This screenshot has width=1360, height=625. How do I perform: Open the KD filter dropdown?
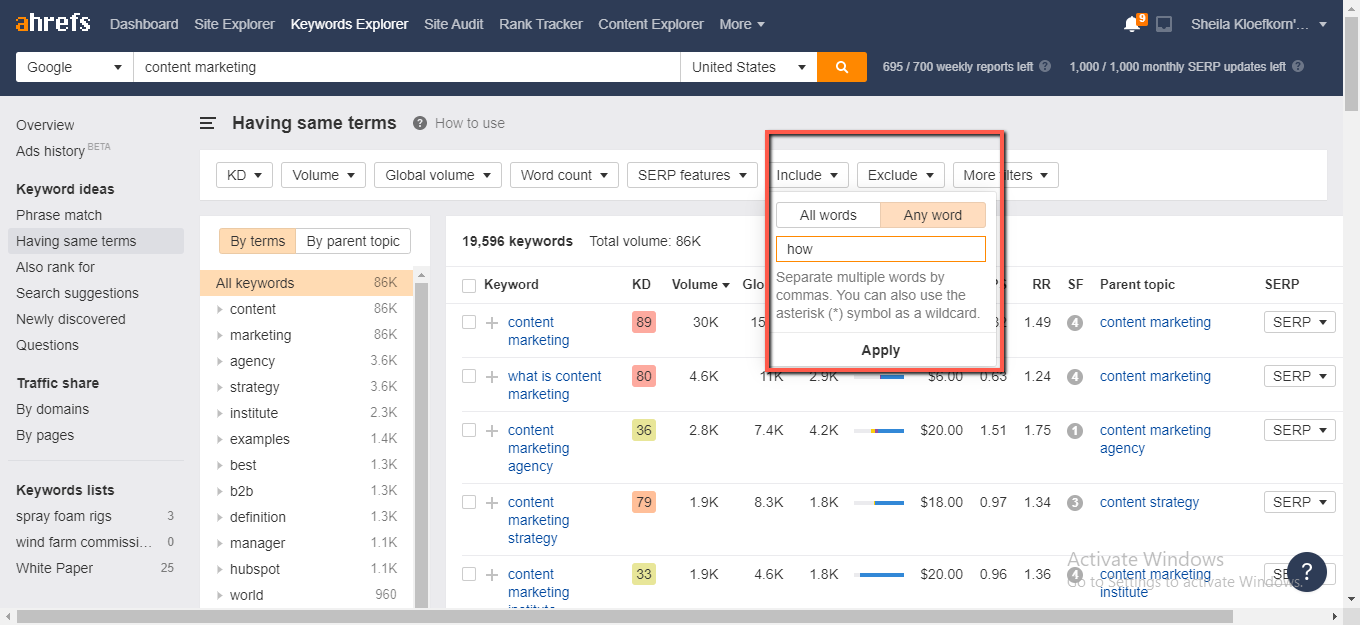(244, 175)
